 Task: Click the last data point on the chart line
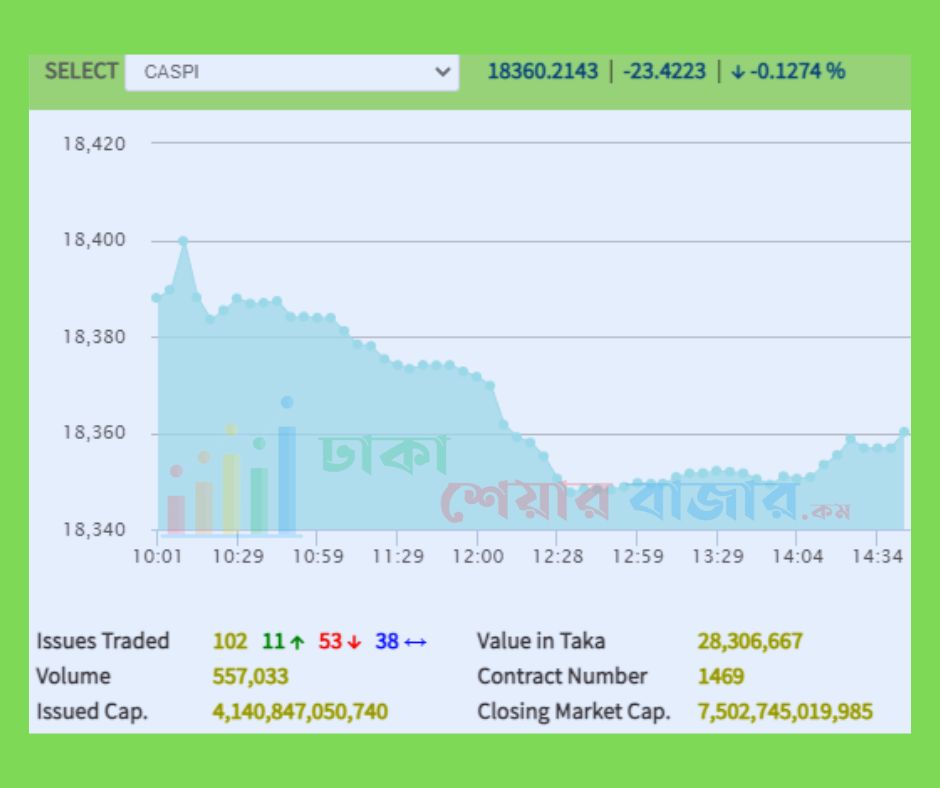904,432
